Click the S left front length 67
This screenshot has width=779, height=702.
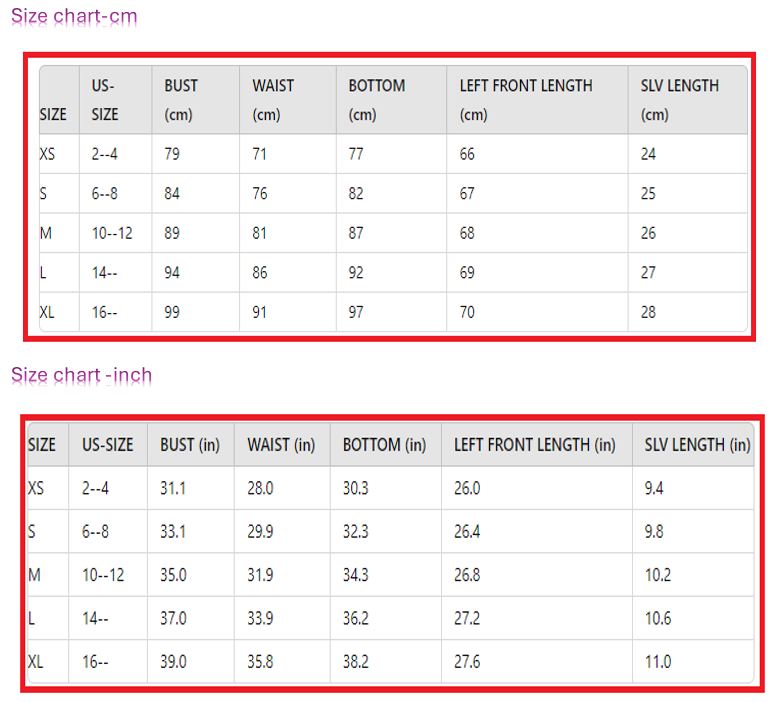coord(467,194)
